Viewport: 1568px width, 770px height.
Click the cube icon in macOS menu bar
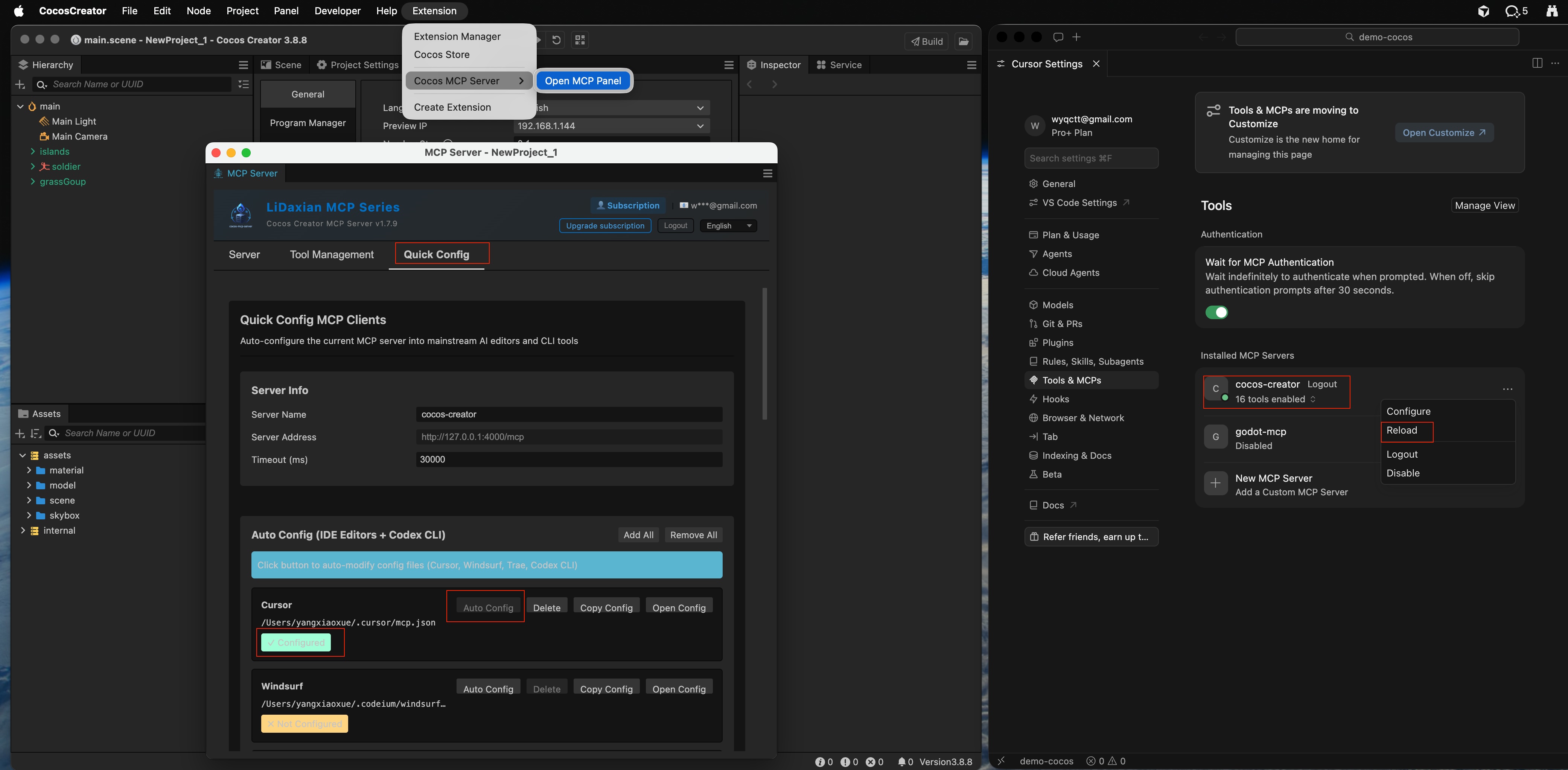point(1483,11)
